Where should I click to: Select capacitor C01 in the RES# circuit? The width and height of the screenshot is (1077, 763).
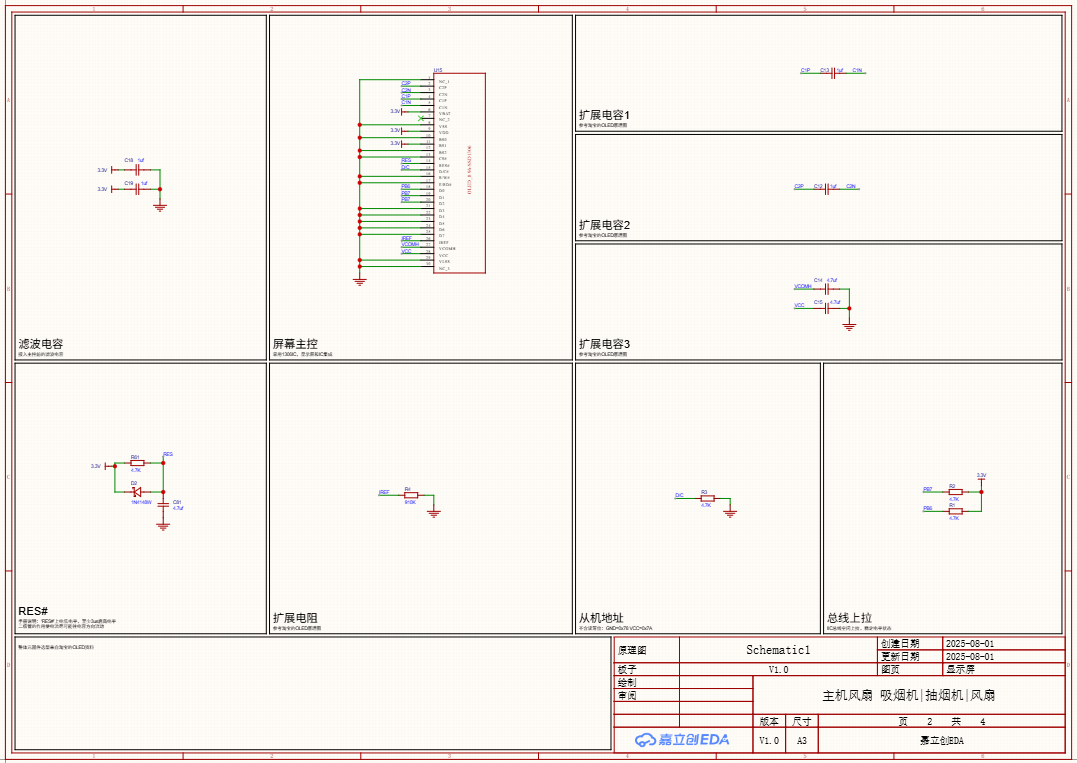point(163,505)
